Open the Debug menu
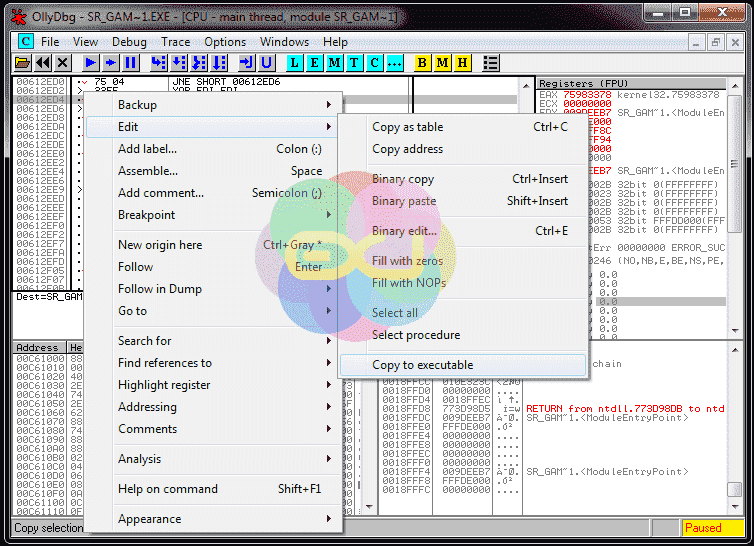This screenshot has width=754, height=546. (129, 42)
